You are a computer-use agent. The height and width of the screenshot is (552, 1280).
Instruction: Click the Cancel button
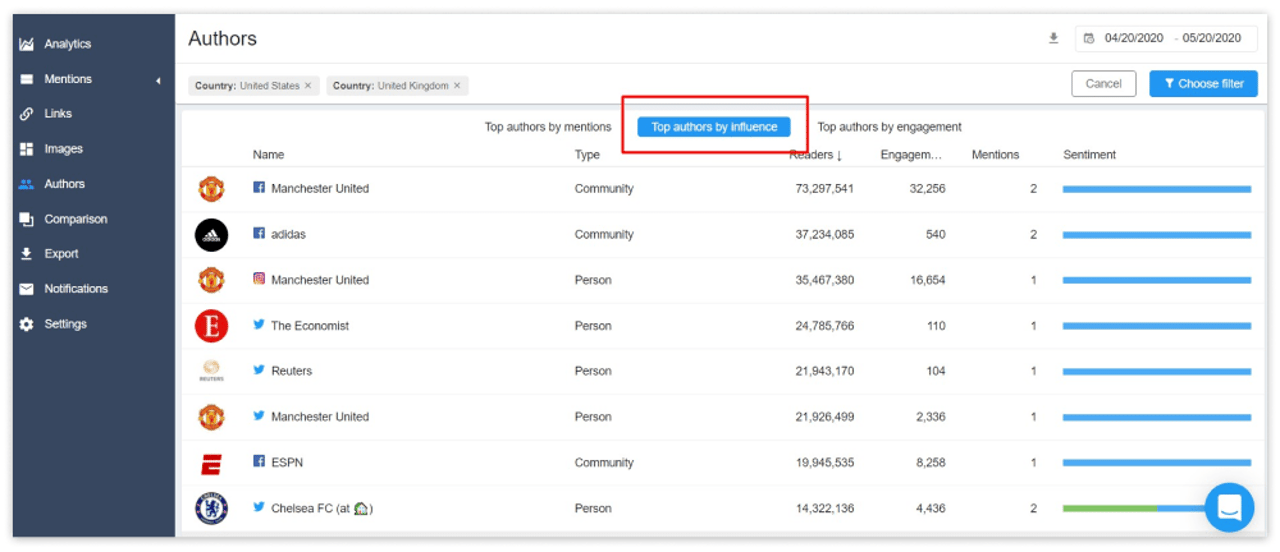1103,84
